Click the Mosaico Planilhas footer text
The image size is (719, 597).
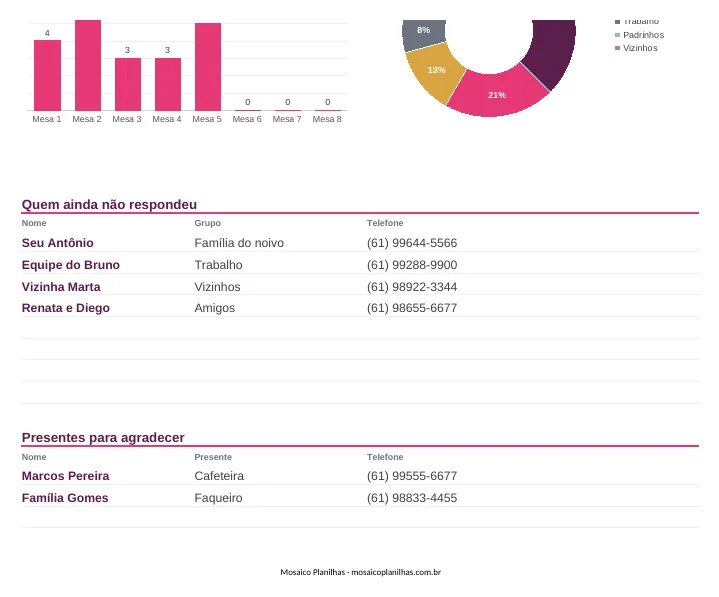pos(360,572)
